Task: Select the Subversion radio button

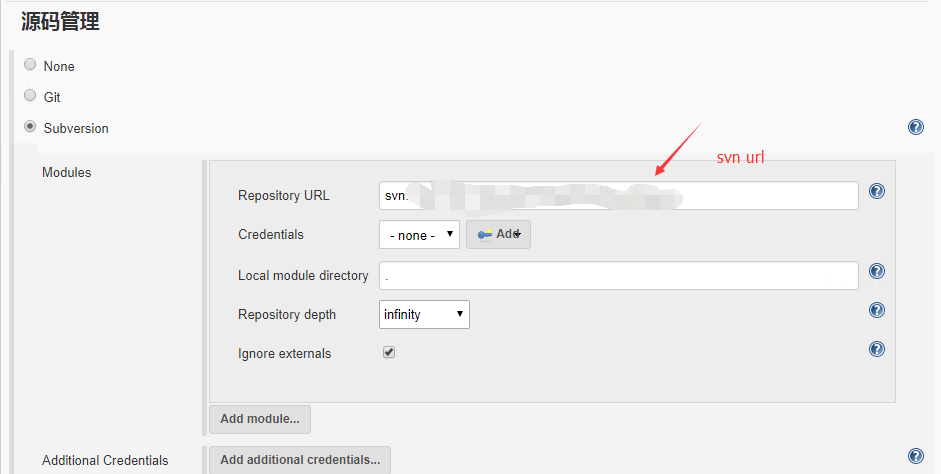Action: [x=30, y=127]
